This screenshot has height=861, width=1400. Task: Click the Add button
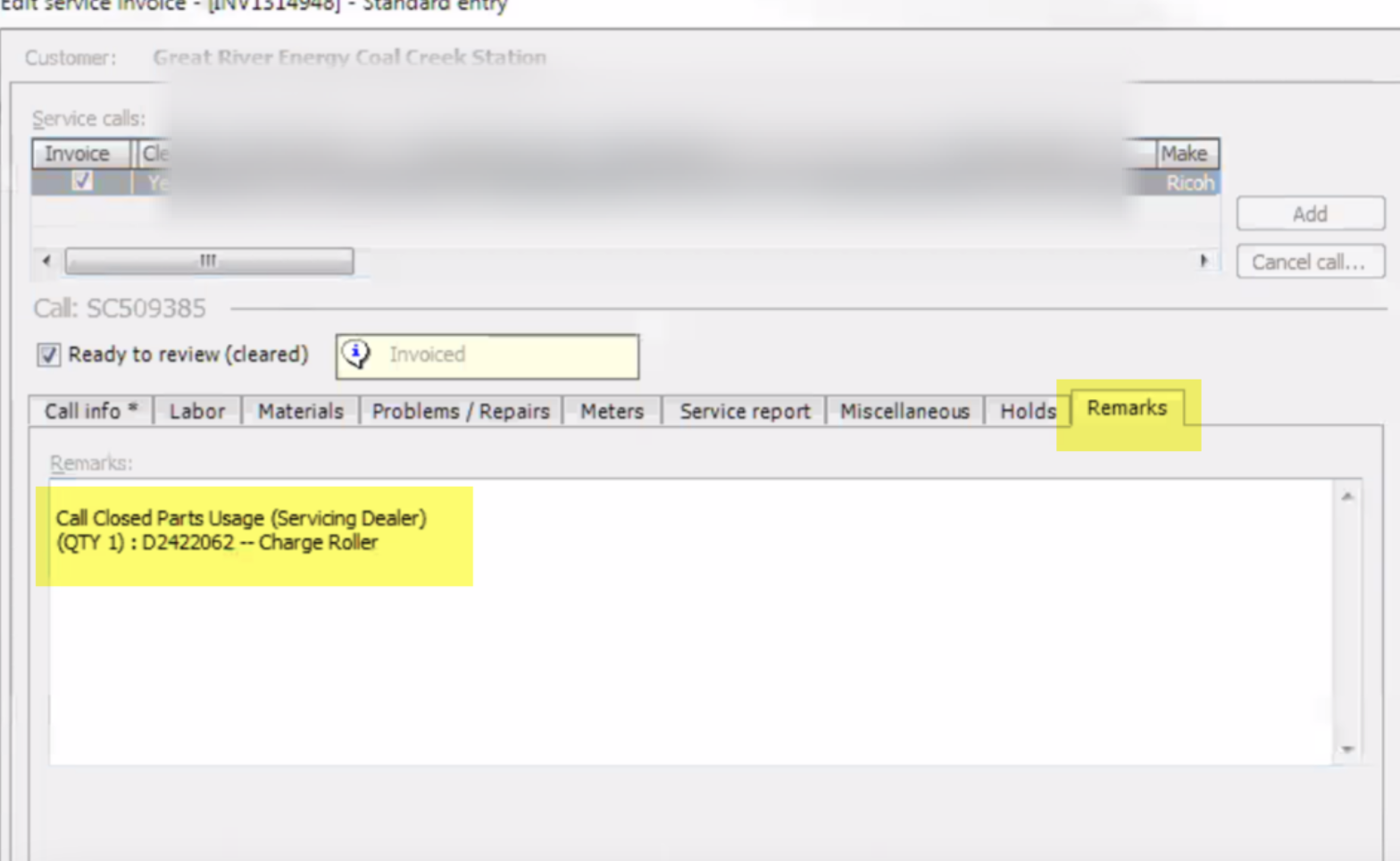coord(1311,213)
